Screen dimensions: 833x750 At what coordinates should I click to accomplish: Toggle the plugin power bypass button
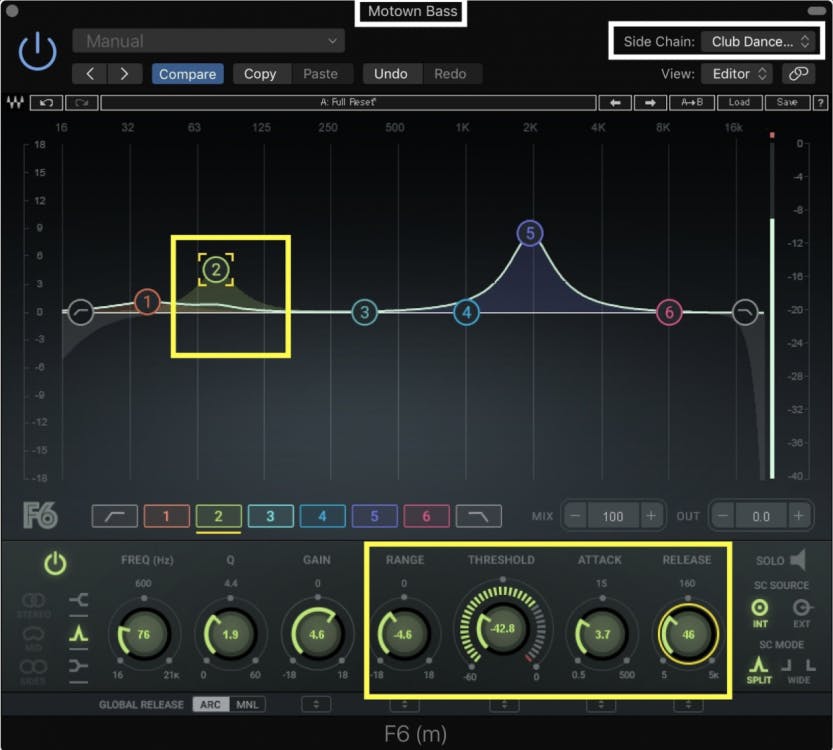tap(38, 50)
